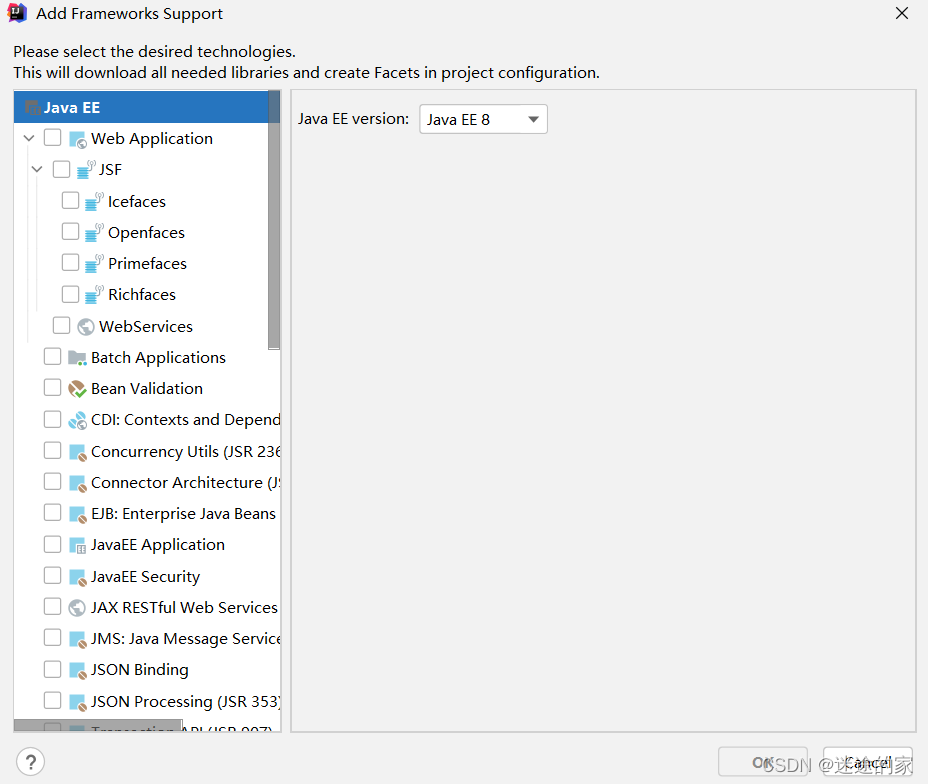Open the Java EE version dropdown

[483, 120]
